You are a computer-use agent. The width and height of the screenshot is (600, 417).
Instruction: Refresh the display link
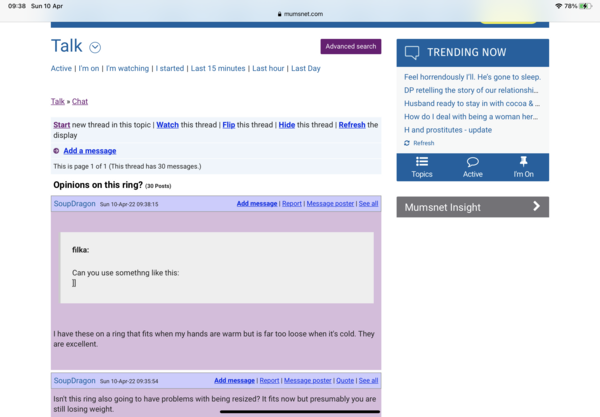click(352, 125)
